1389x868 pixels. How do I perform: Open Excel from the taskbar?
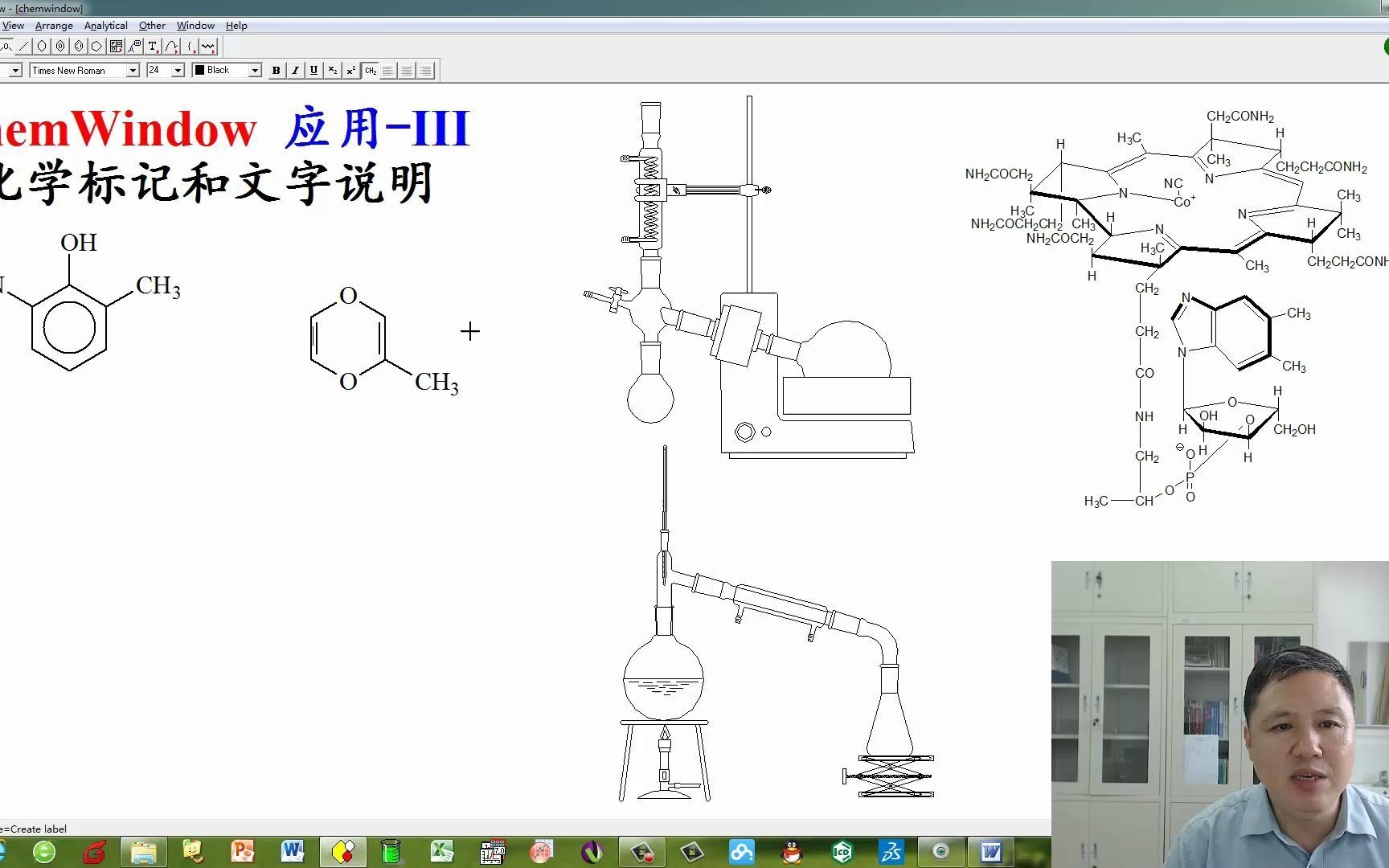coord(441,851)
